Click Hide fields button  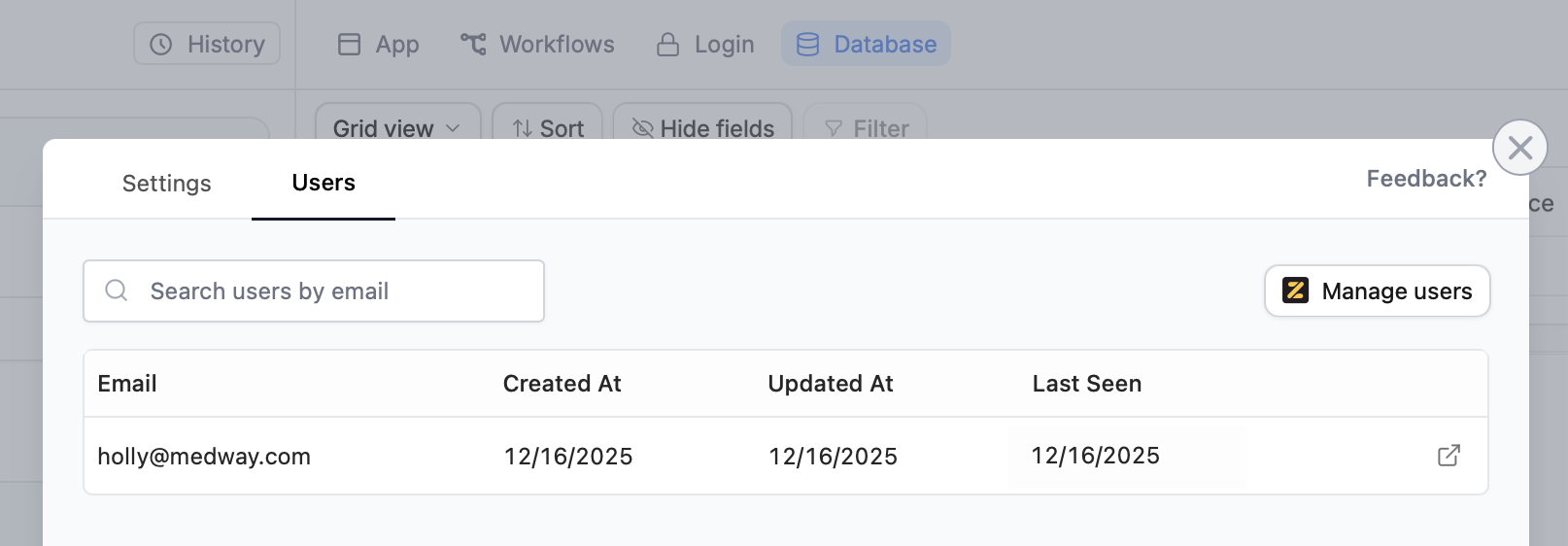click(x=702, y=124)
